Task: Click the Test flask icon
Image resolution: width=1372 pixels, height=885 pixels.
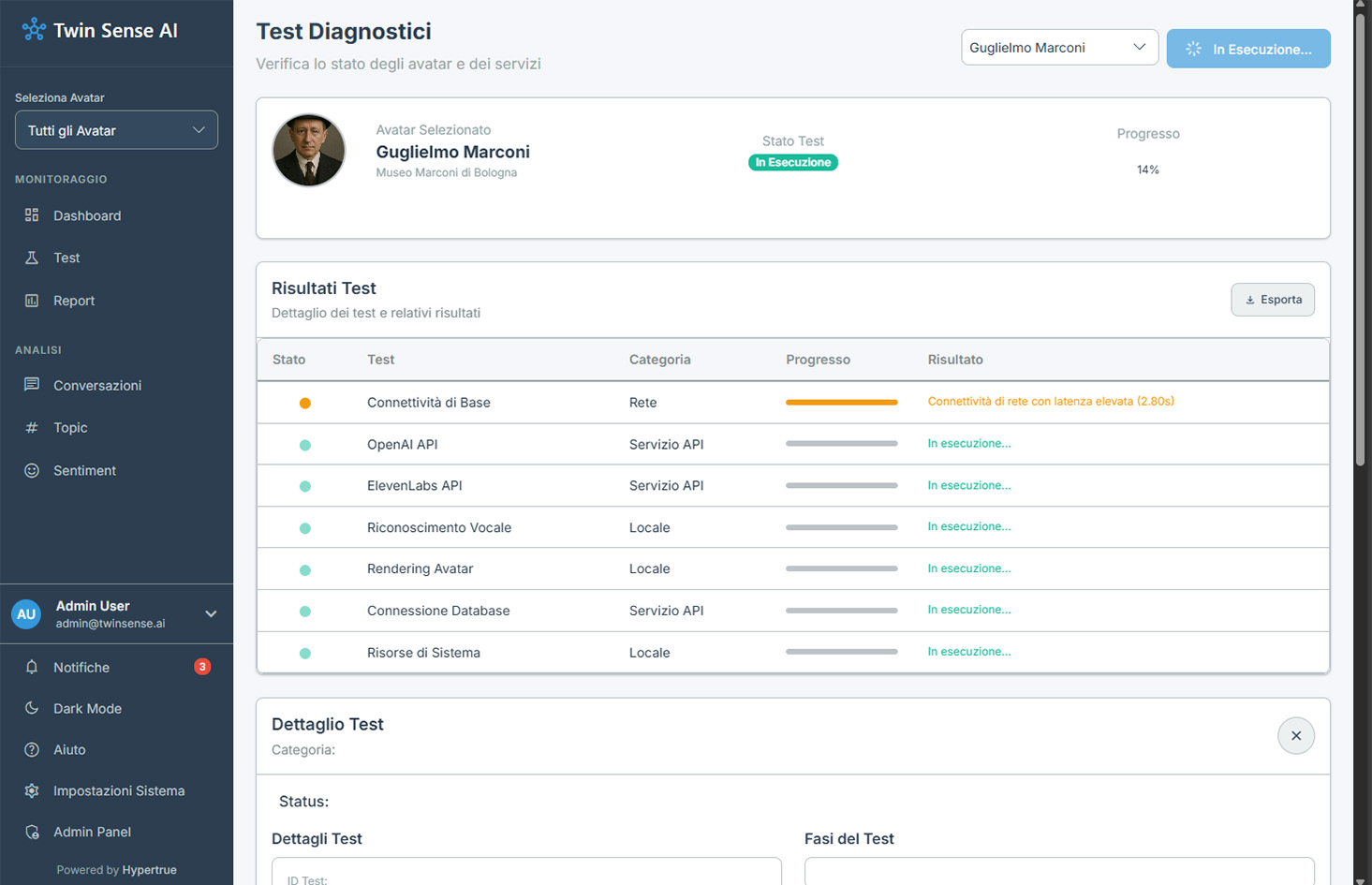Action: (x=32, y=258)
